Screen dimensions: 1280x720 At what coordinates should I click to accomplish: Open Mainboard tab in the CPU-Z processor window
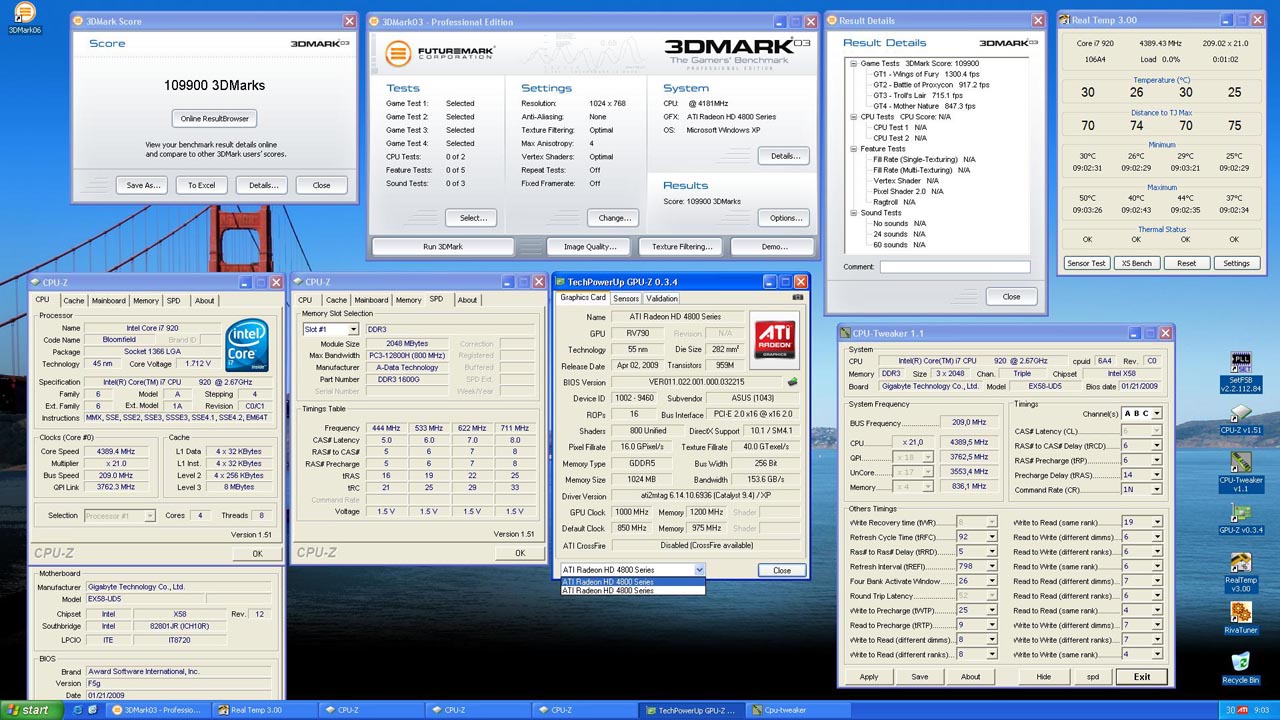point(109,300)
